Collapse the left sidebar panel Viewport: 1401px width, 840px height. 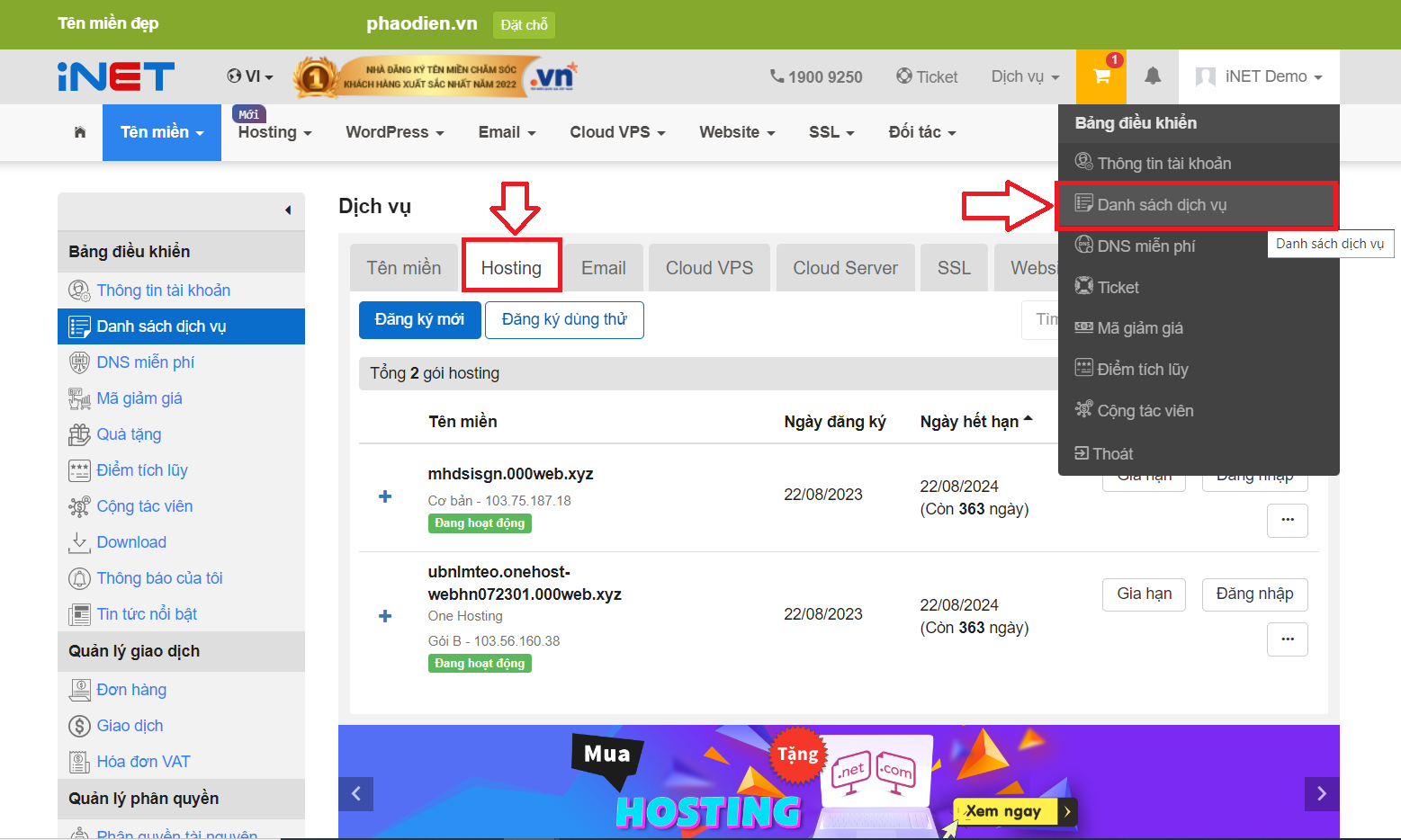(x=286, y=210)
